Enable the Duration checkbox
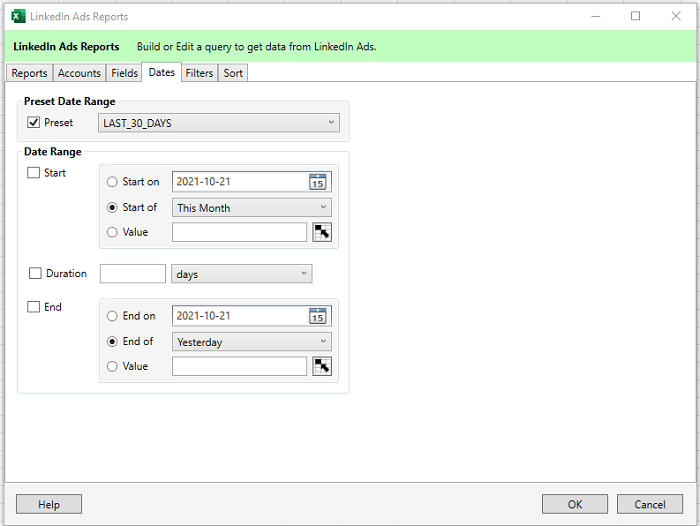700x526 pixels. coord(35,273)
